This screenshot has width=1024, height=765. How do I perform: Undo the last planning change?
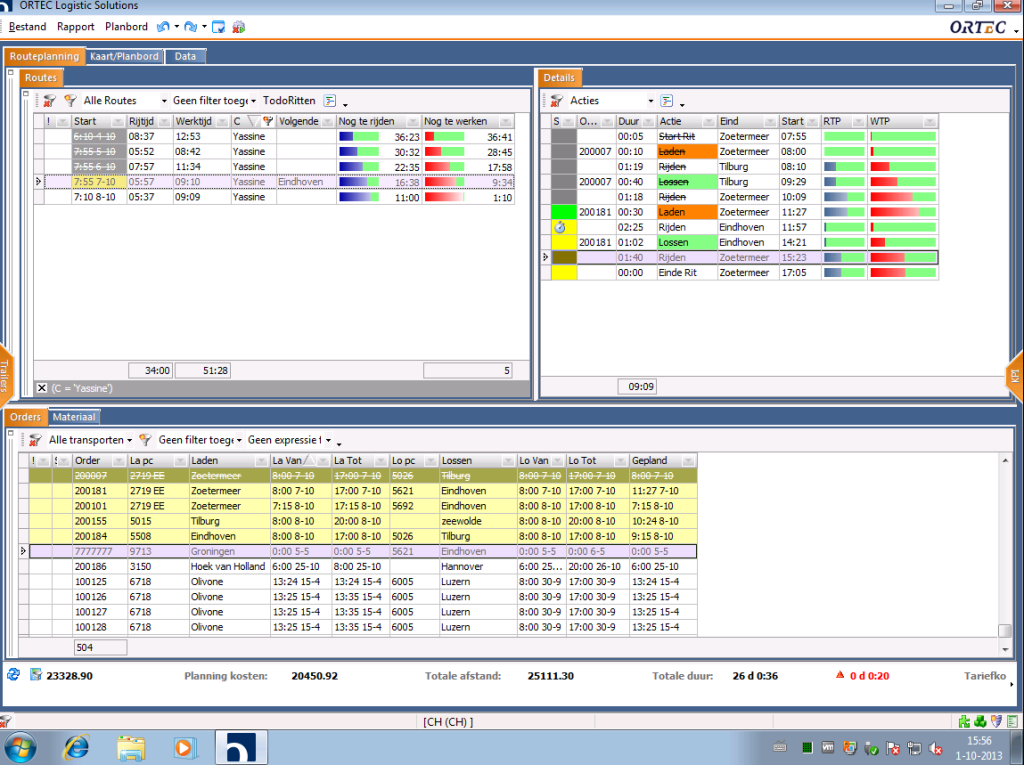tap(162, 27)
